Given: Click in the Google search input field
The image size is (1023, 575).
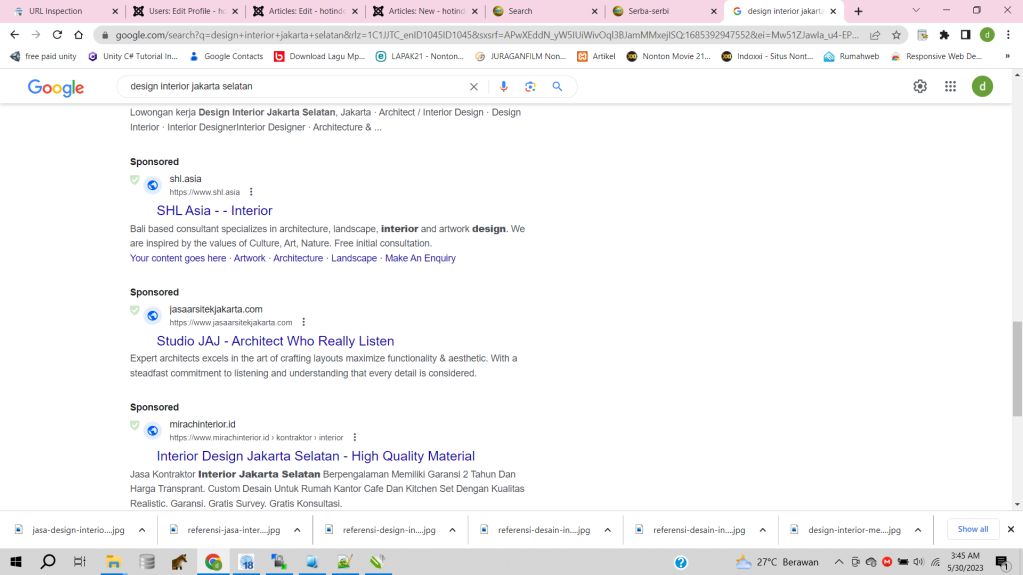Looking at the screenshot, I should pos(295,87).
